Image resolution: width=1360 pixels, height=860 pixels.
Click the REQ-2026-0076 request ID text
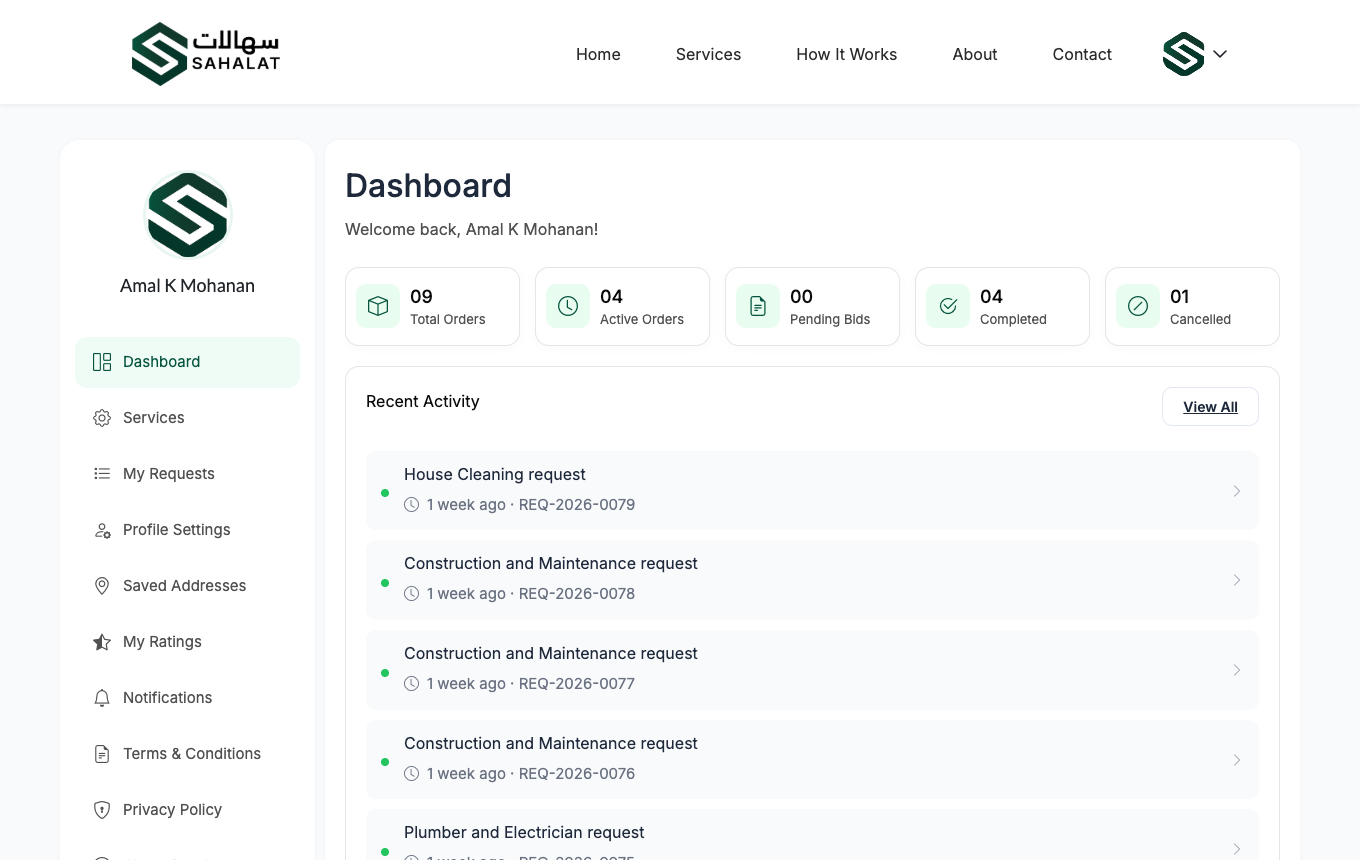pyautogui.click(x=577, y=774)
